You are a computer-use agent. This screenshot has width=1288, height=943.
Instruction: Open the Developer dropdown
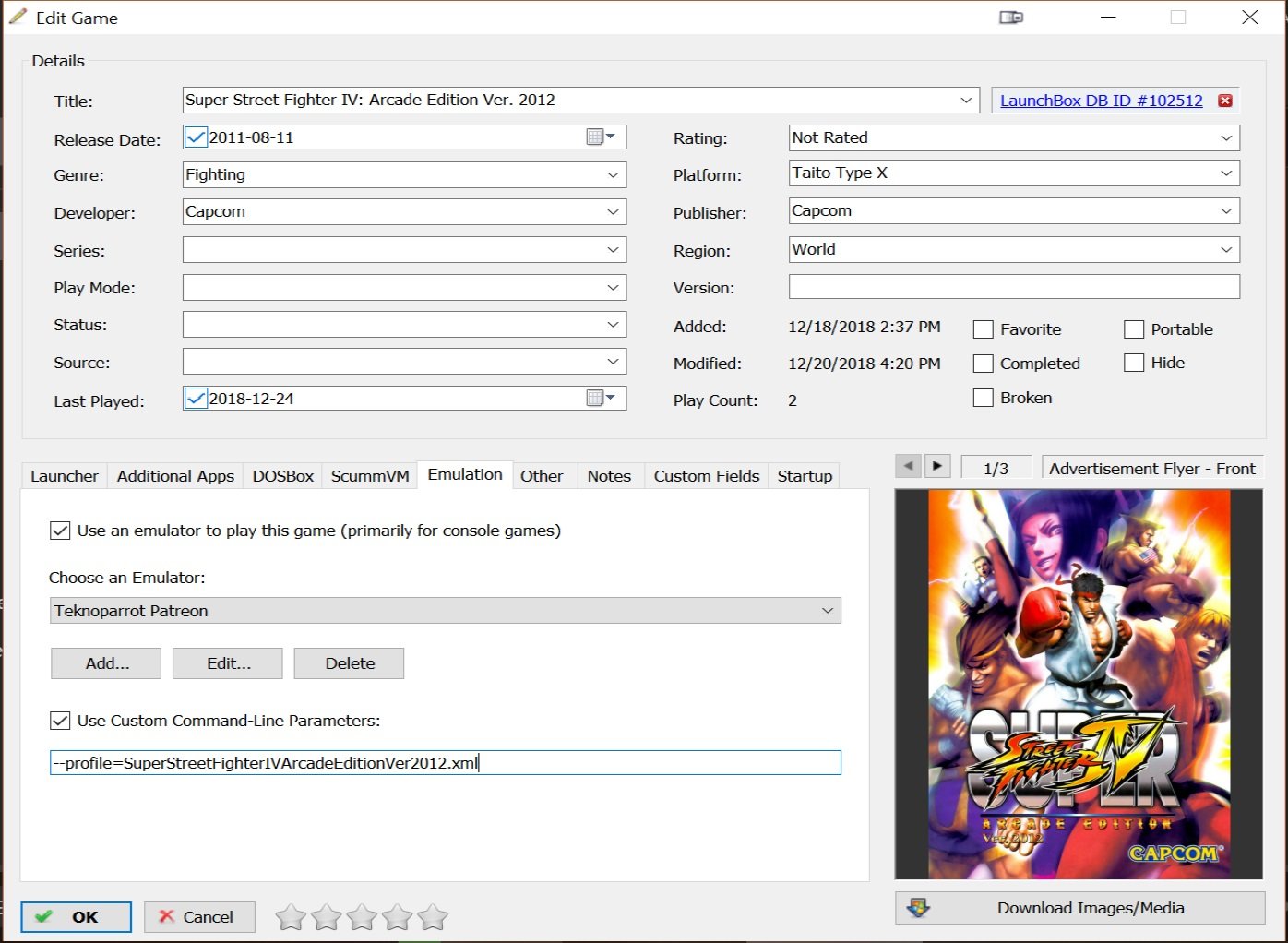613,212
